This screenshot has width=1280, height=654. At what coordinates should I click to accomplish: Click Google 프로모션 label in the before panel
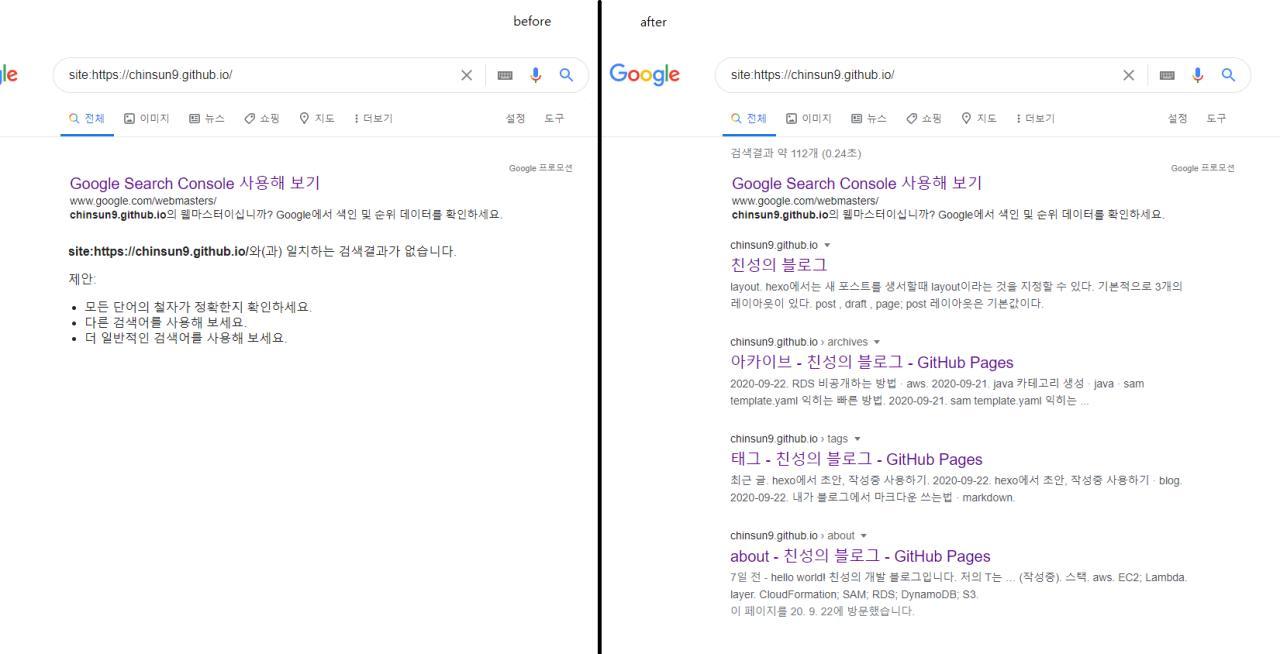[x=541, y=168]
